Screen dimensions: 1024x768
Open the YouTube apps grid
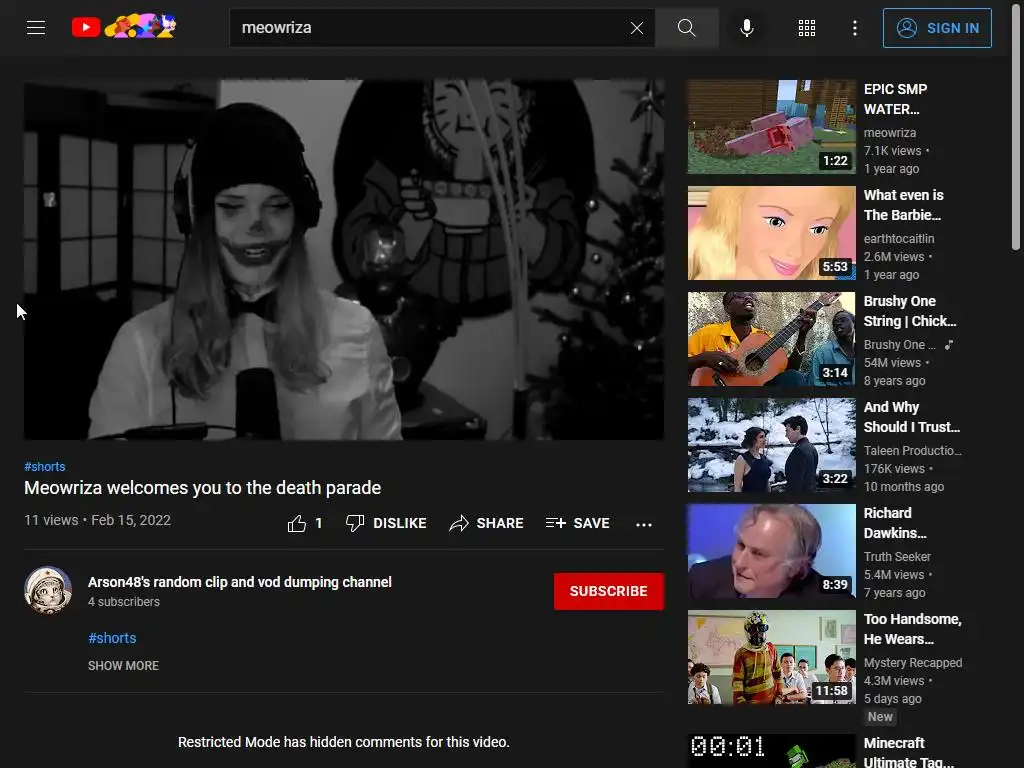807,27
